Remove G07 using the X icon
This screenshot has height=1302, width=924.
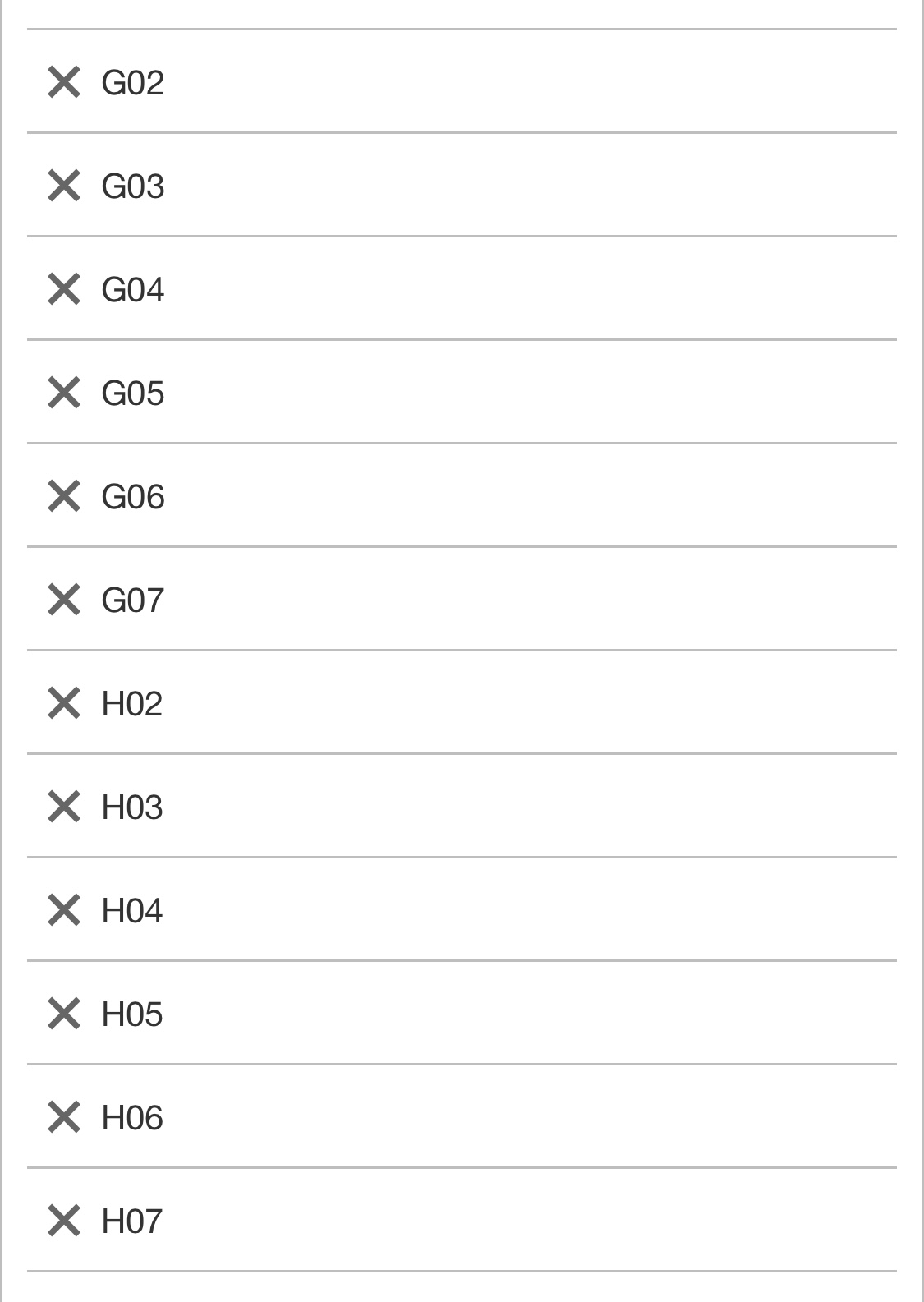pyautogui.click(x=64, y=600)
